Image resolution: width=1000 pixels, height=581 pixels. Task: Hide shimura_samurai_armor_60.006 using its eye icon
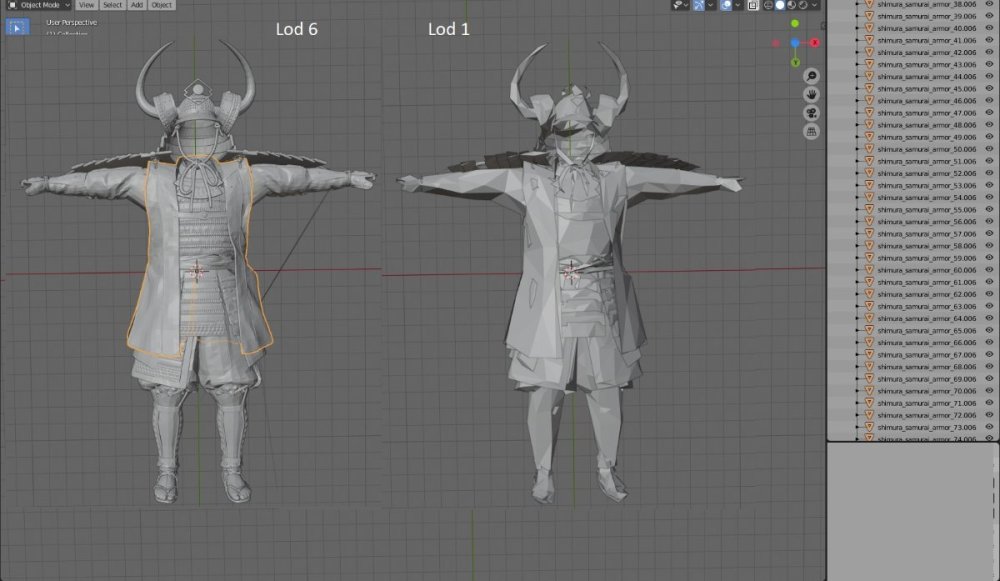(x=990, y=270)
